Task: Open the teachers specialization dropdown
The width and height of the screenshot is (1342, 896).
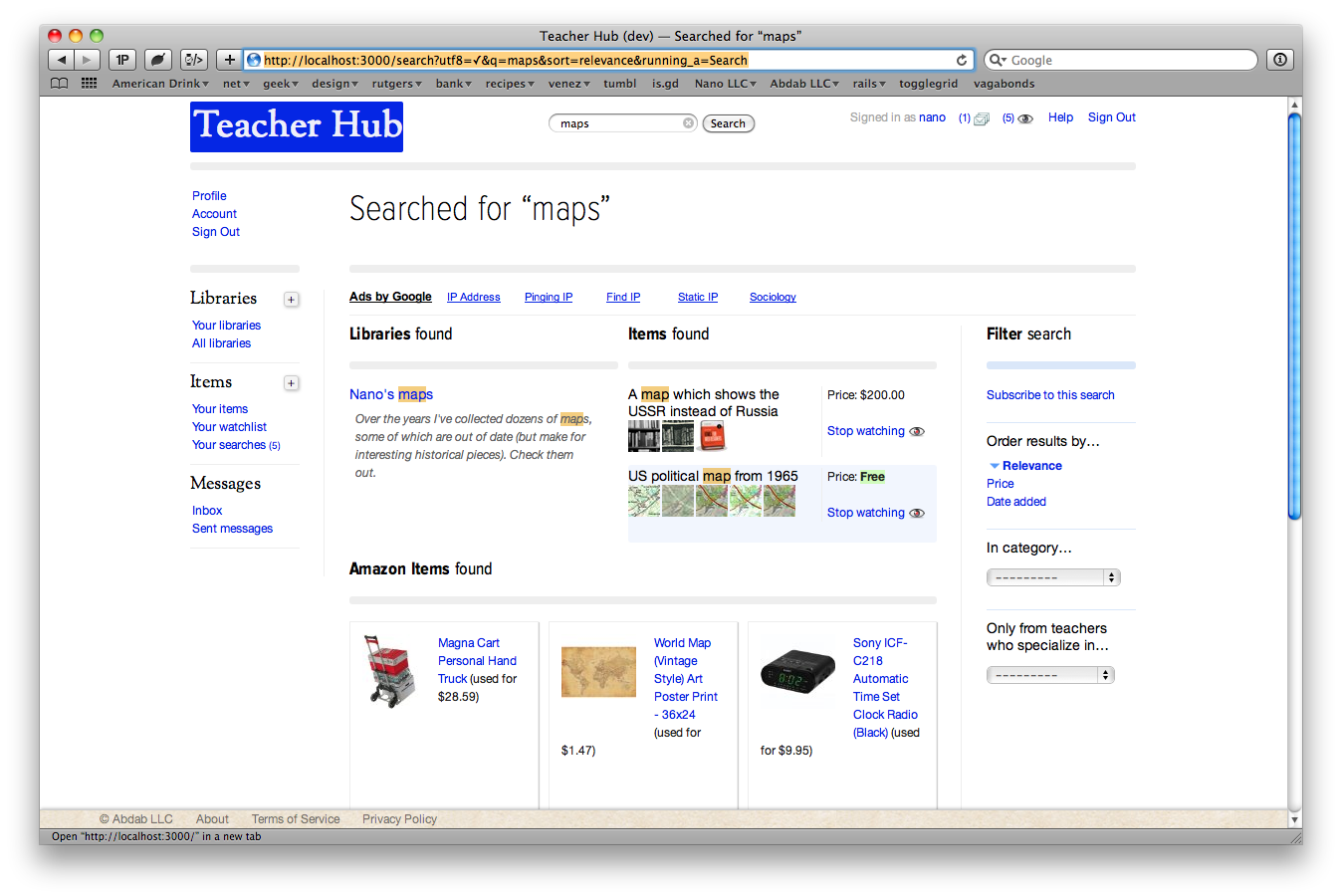Action: click(x=1050, y=675)
